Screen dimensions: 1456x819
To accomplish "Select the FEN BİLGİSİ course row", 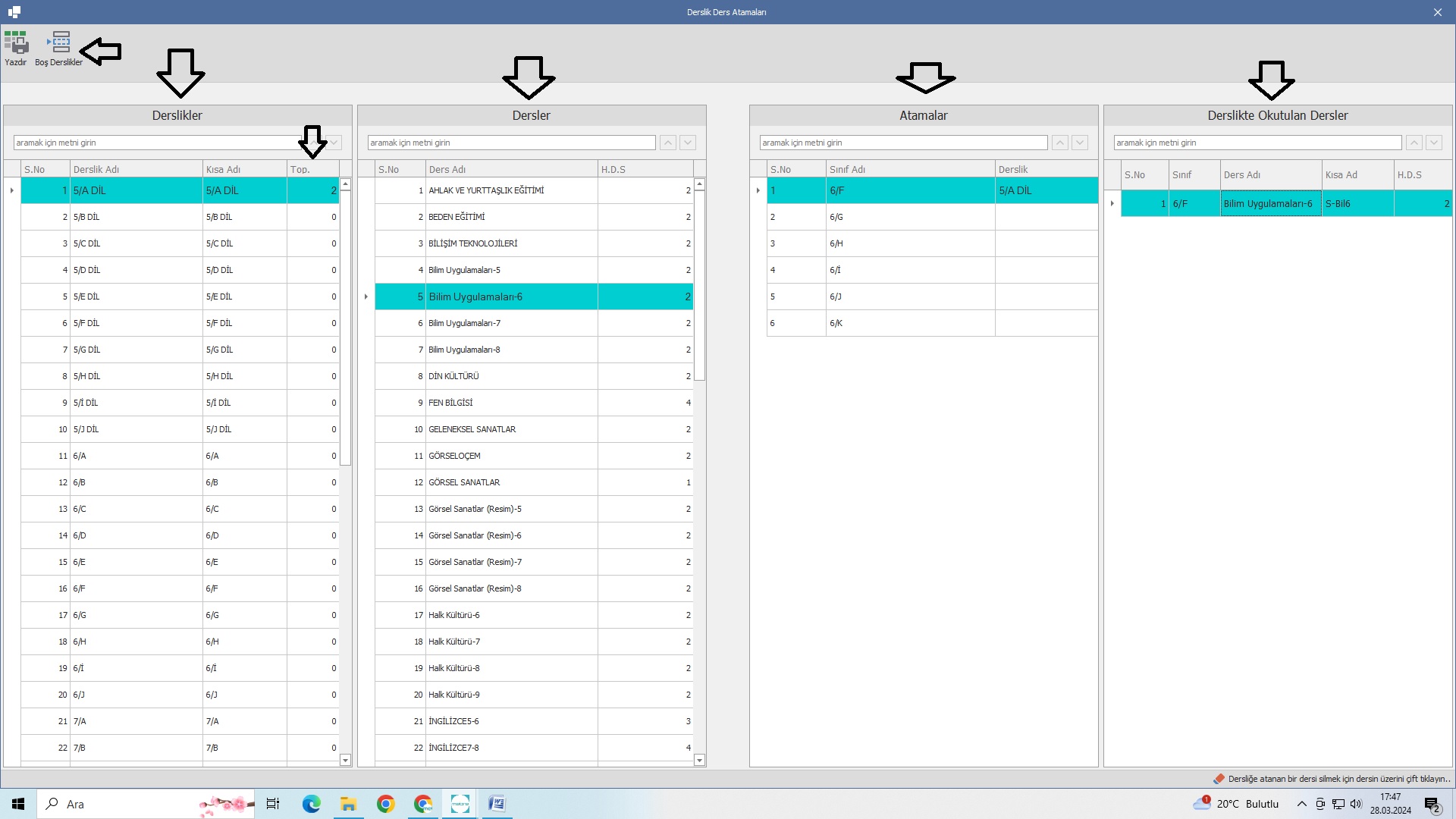I will (x=534, y=403).
